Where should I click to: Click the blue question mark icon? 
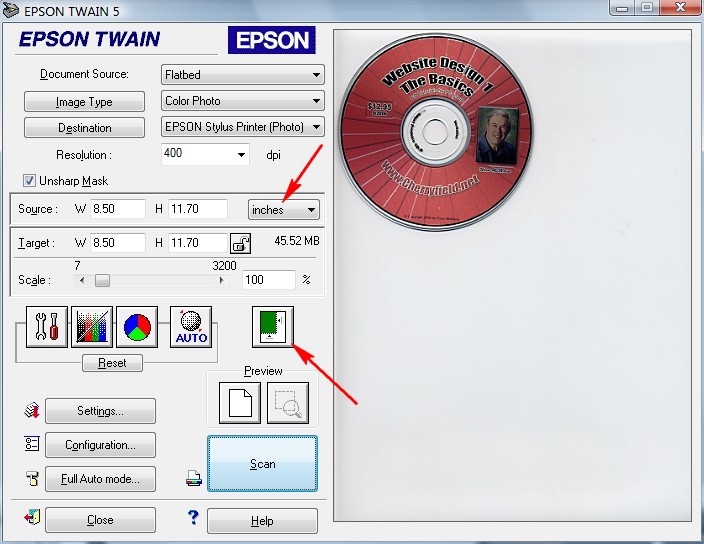(x=193, y=517)
